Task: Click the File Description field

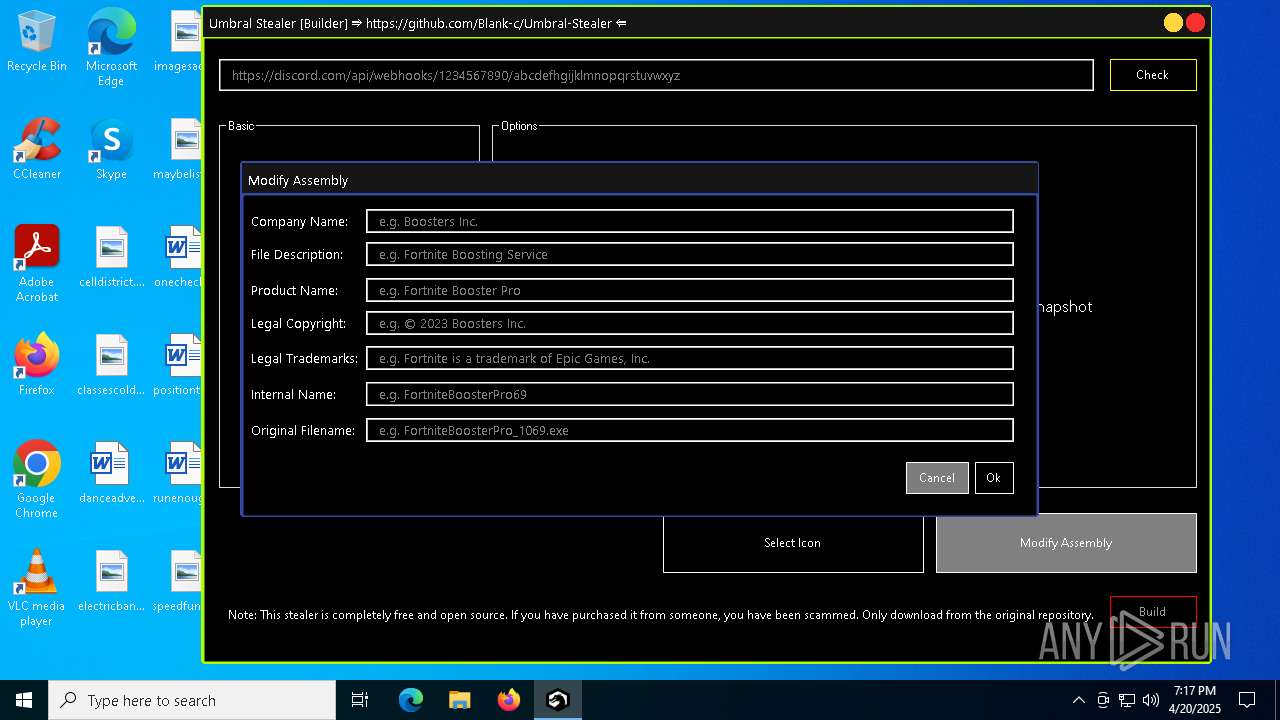Action: (x=690, y=254)
